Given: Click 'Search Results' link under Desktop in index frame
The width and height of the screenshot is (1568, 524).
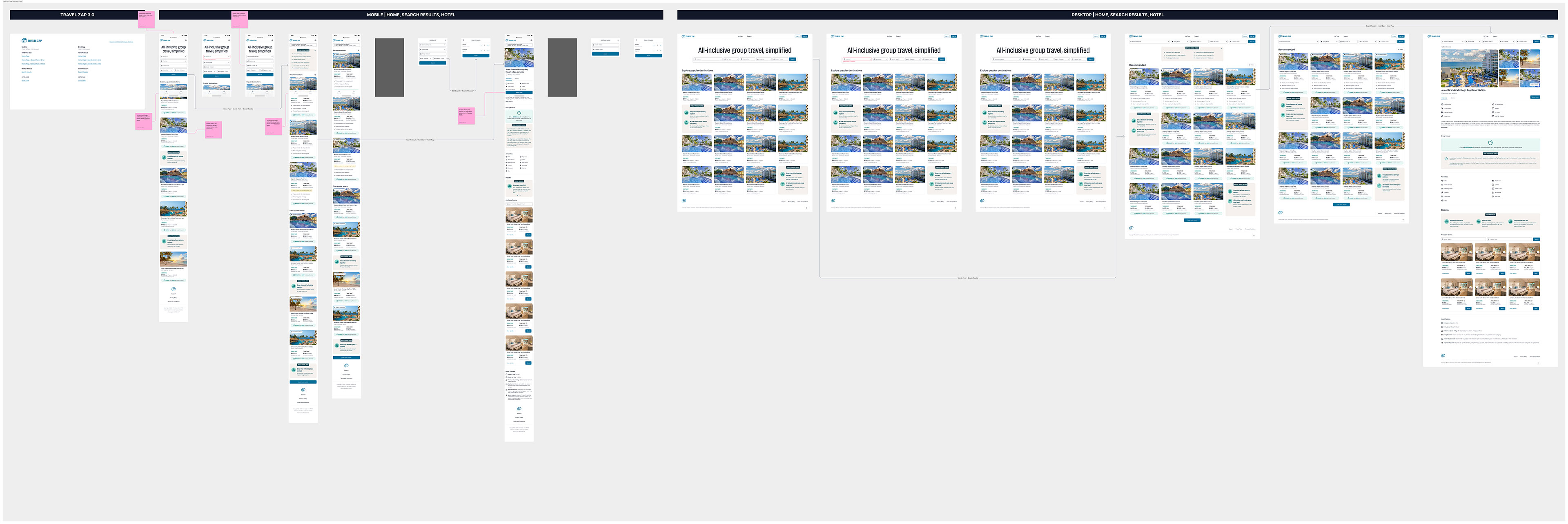Looking at the screenshot, I should pos(83,72).
